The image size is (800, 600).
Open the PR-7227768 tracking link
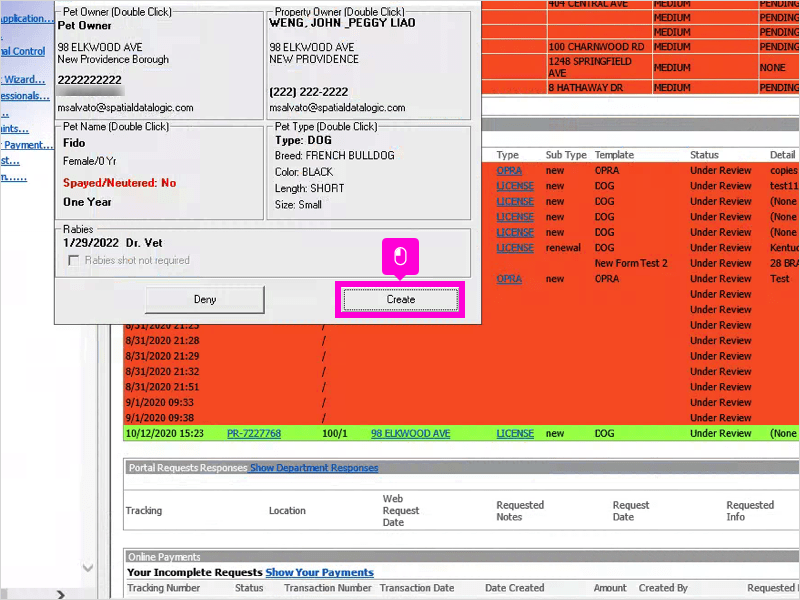coord(254,433)
